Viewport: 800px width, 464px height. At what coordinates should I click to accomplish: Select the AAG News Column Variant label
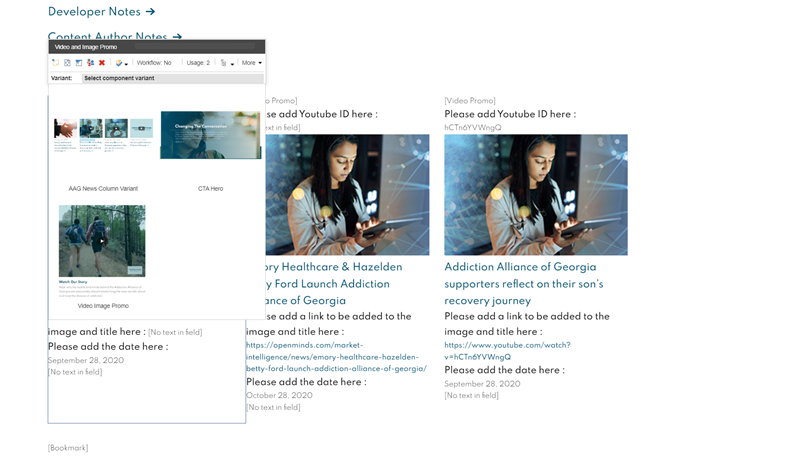pos(103,188)
